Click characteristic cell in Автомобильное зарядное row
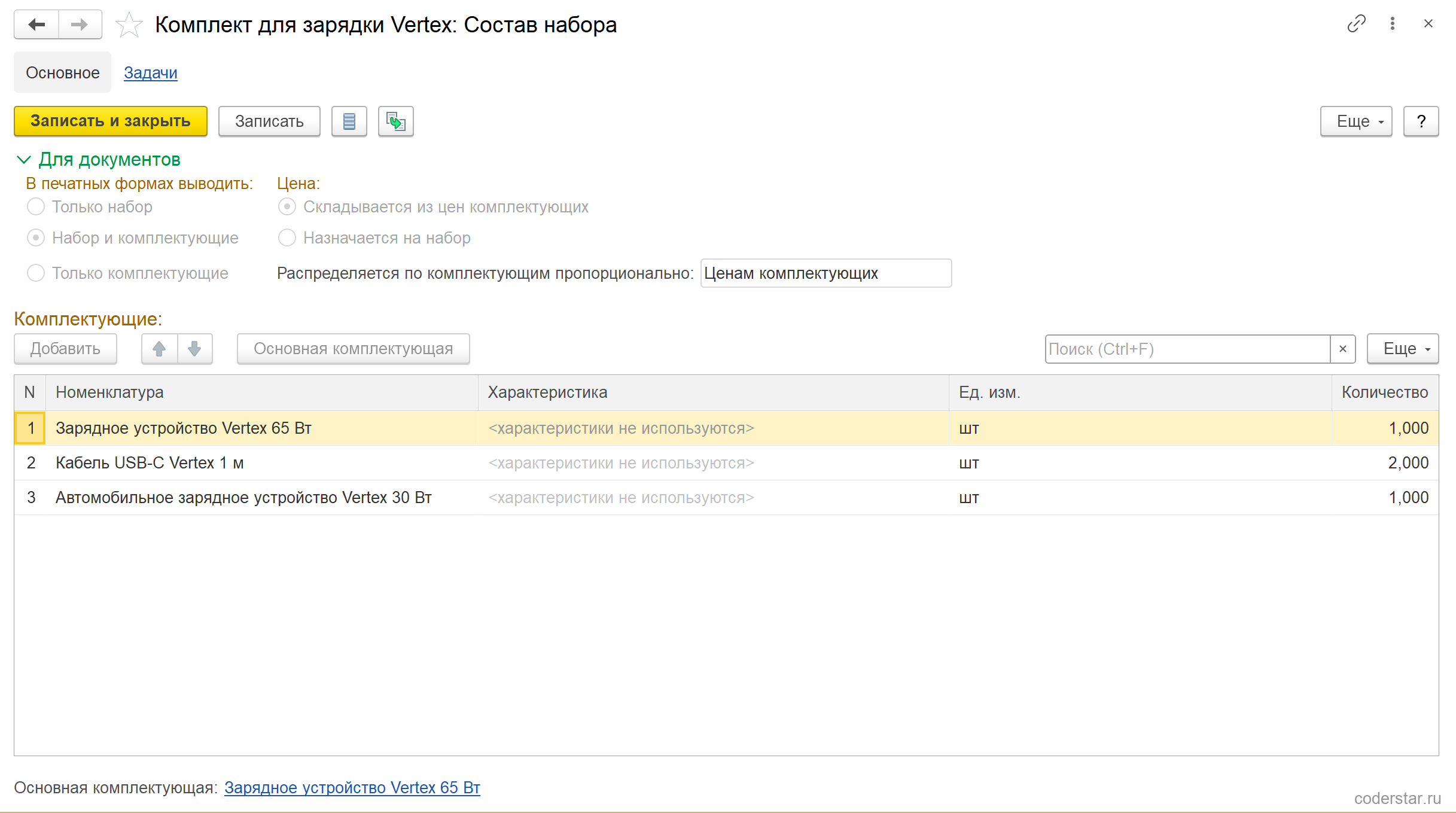The width and height of the screenshot is (1456, 813). [x=714, y=498]
